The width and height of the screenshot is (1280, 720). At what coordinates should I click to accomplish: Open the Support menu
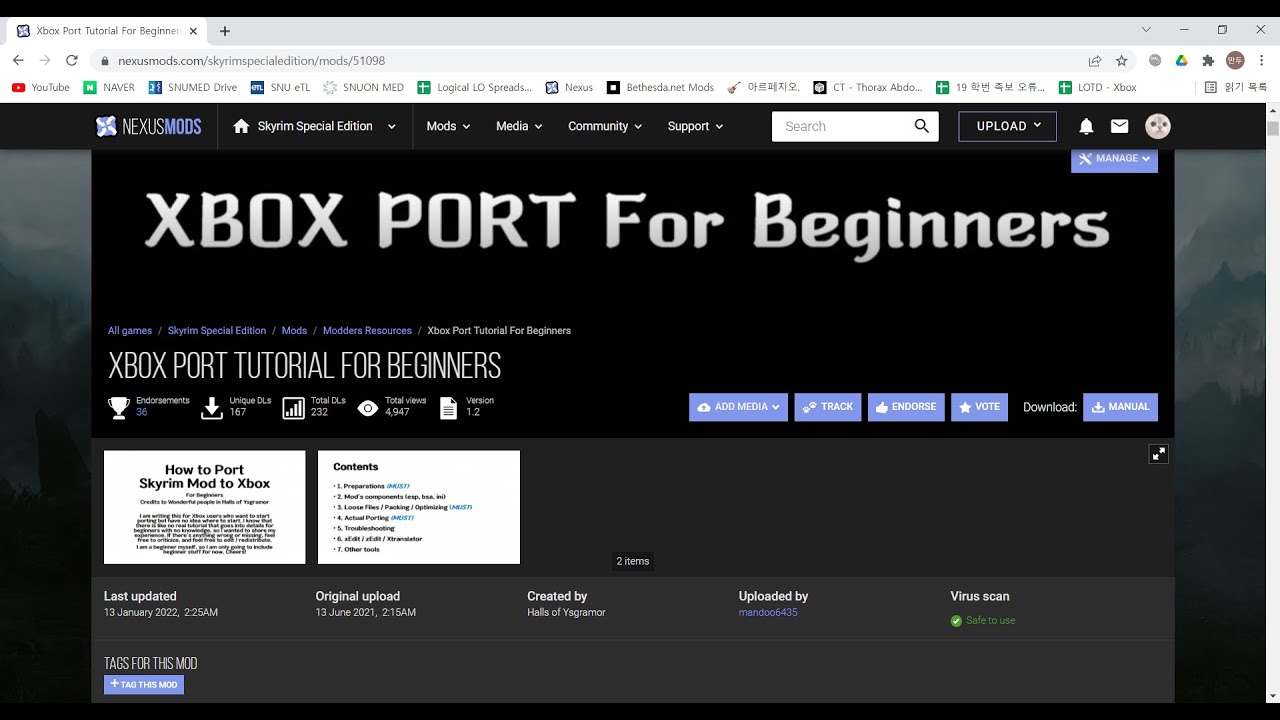point(695,126)
